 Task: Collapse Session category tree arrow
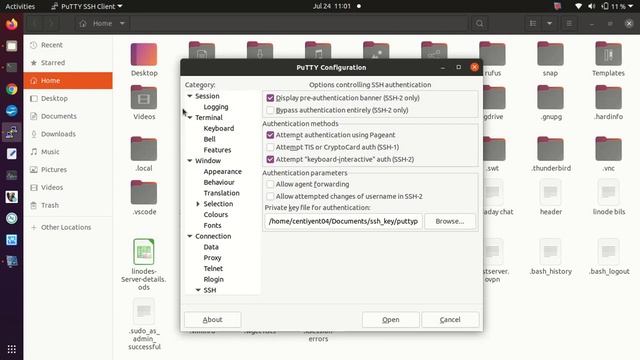click(190, 96)
